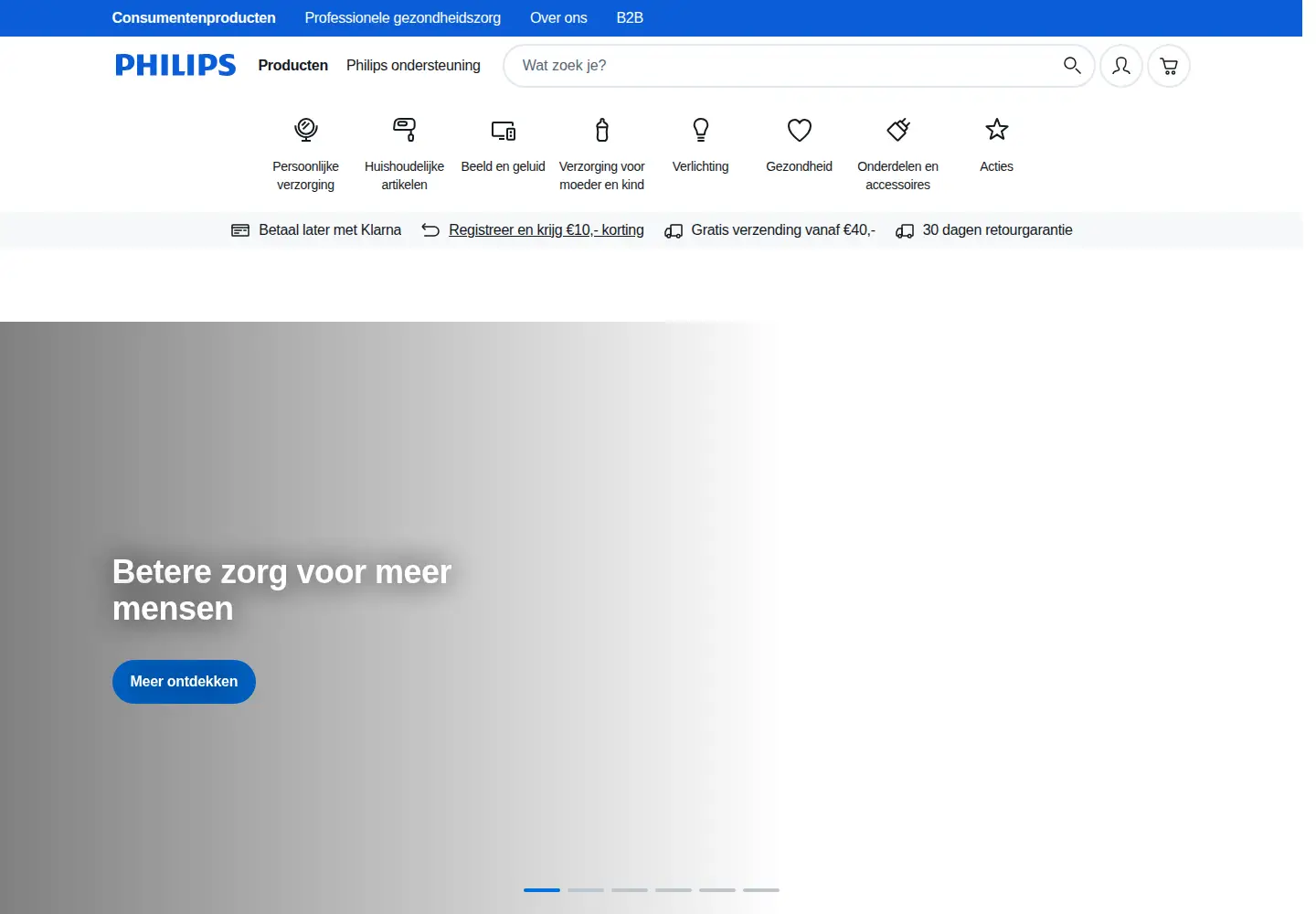Click the Gezondheid label
Viewport: 1316px width, 914px height.
point(800,166)
